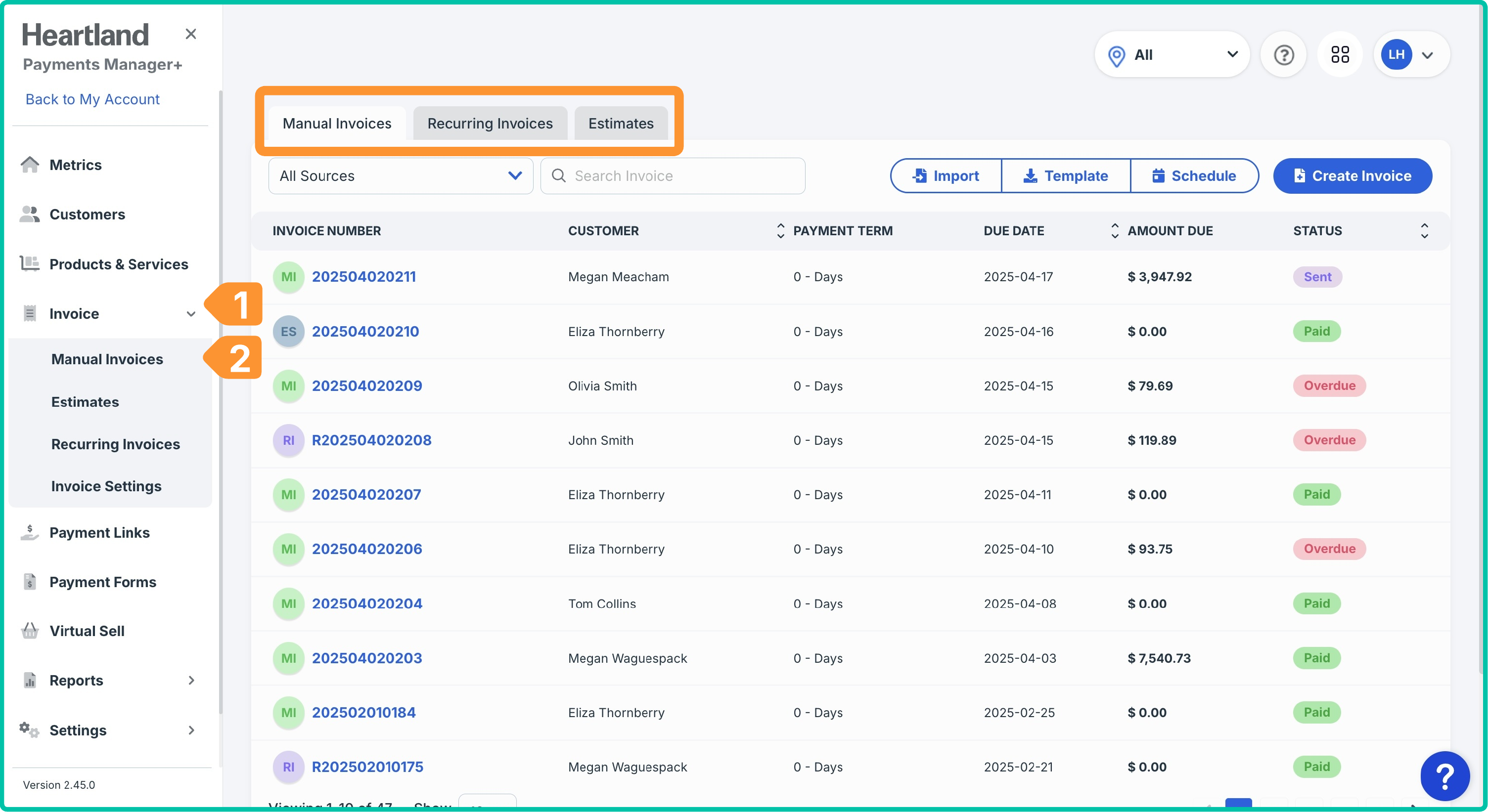Open the apps grid icon
The image size is (1488, 812).
[1340, 55]
